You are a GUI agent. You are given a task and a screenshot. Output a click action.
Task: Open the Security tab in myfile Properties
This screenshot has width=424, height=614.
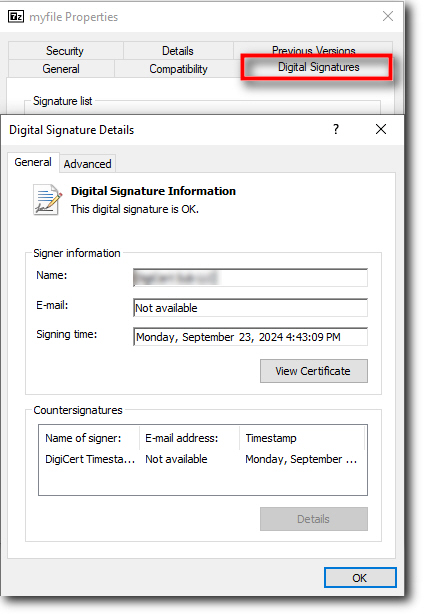pos(65,51)
